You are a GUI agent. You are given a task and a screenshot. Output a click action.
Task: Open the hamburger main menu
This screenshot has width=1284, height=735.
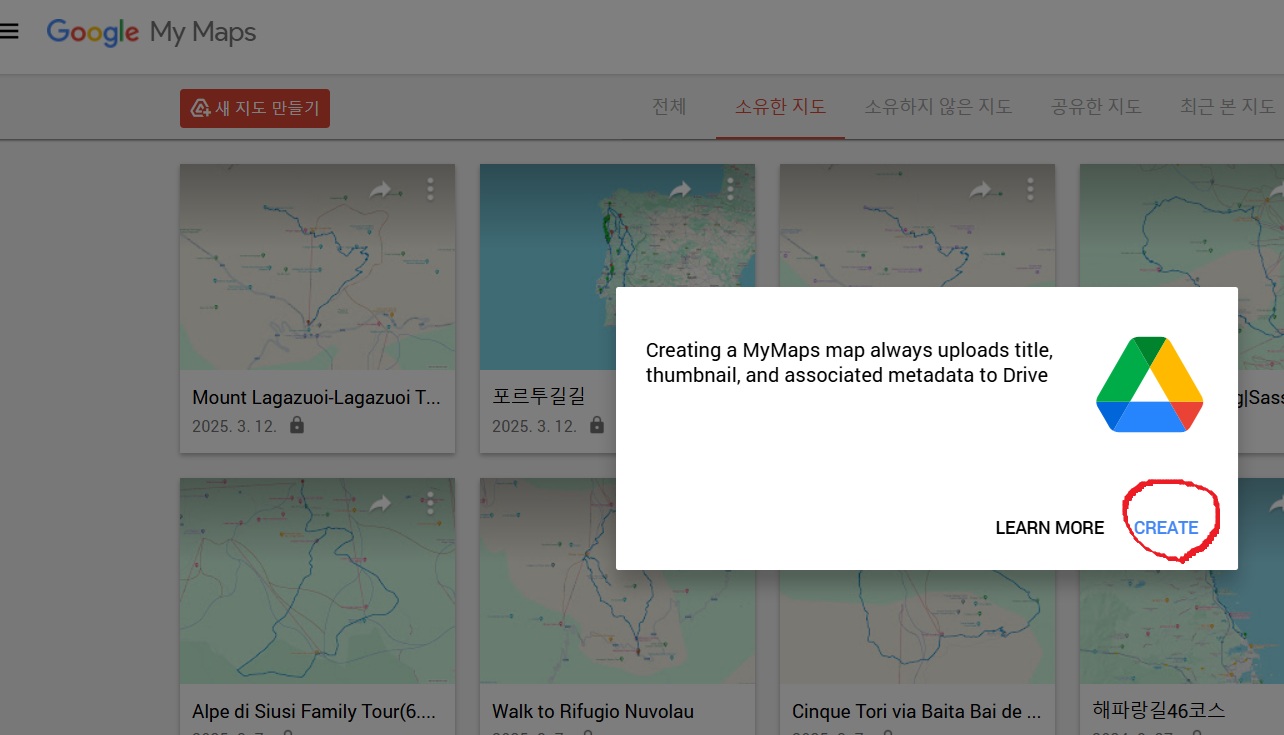pos(9,32)
